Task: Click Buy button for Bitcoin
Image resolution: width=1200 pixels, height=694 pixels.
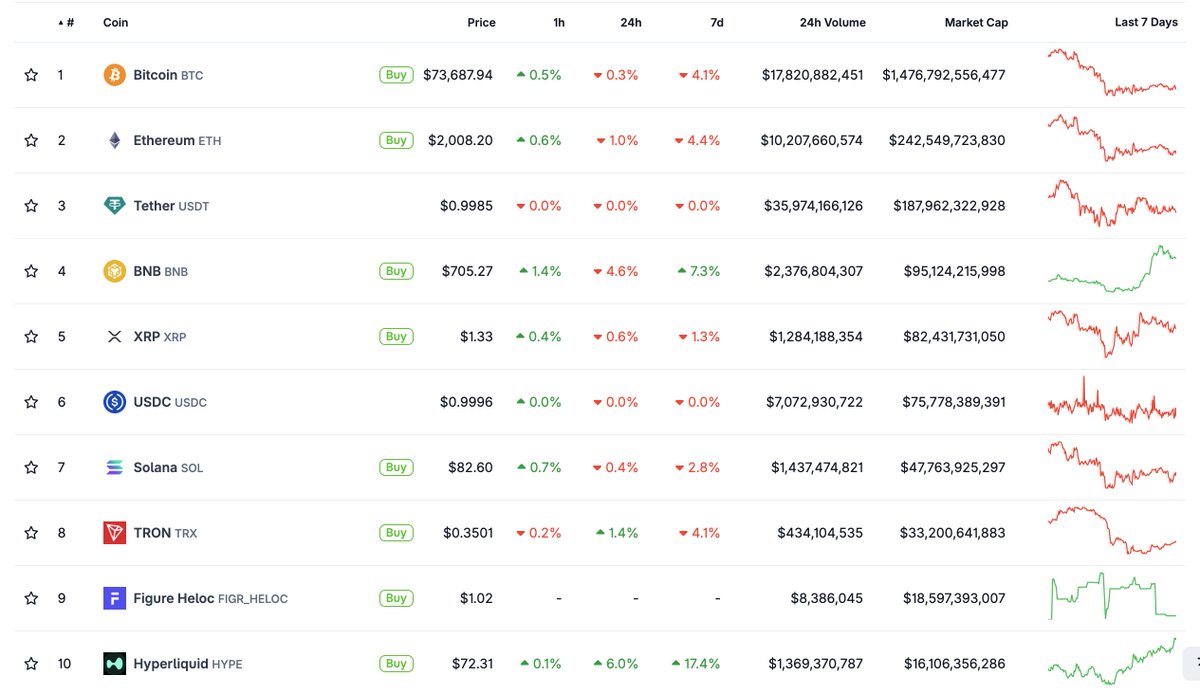Action: pyautogui.click(x=396, y=75)
